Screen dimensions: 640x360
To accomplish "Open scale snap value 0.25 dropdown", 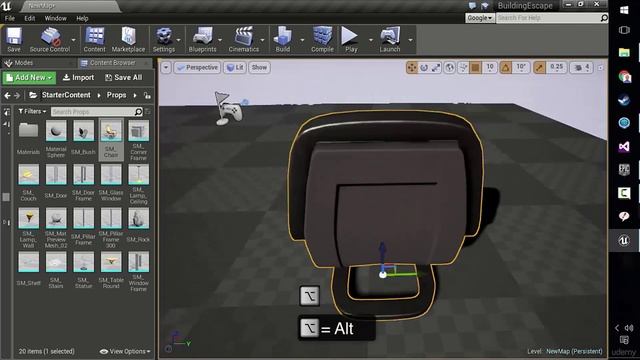I will coord(556,67).
